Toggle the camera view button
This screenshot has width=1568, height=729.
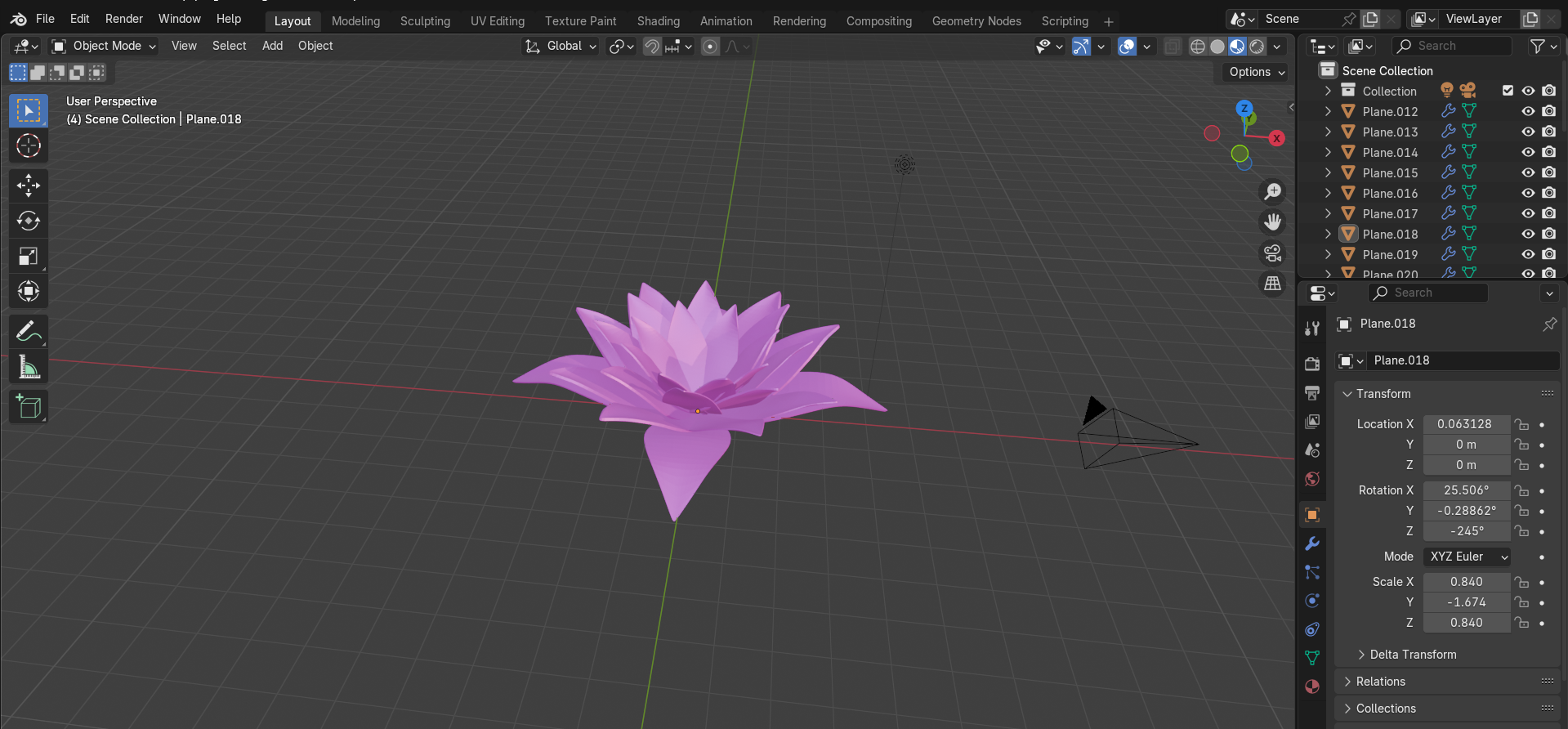coord(1272,253)
